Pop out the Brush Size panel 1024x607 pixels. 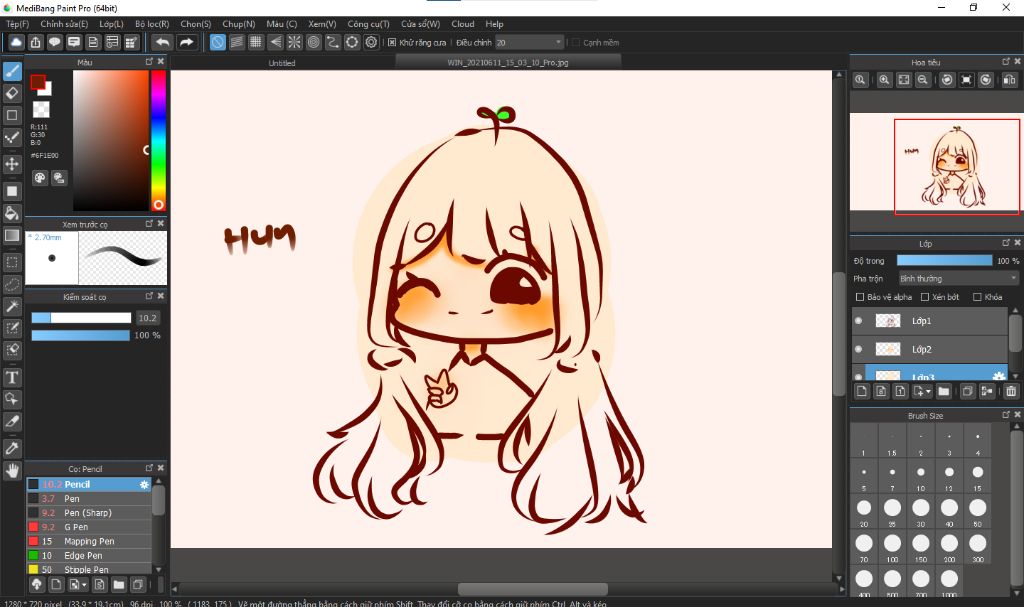tap(1006, 414)
